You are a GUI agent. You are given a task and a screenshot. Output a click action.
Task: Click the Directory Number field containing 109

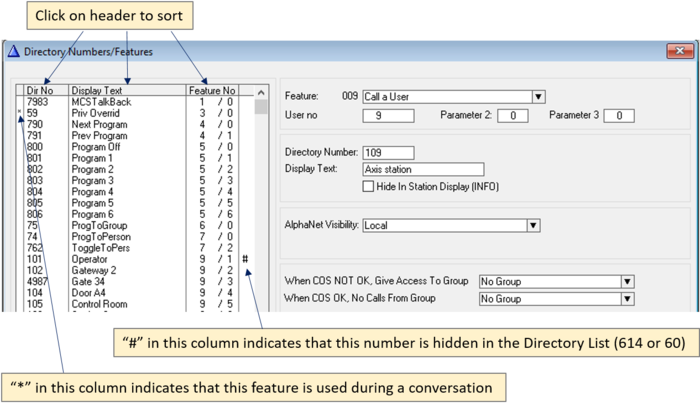(x=388, y=153)
